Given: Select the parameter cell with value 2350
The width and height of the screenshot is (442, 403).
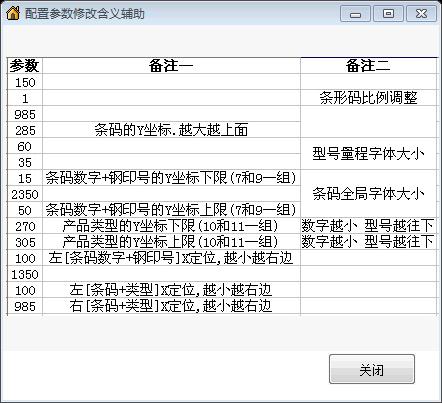Looking at the screenshot, I should 25,194.
